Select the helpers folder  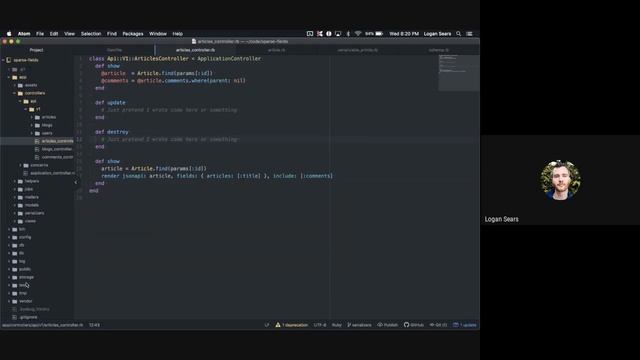[x=31, y=181]
